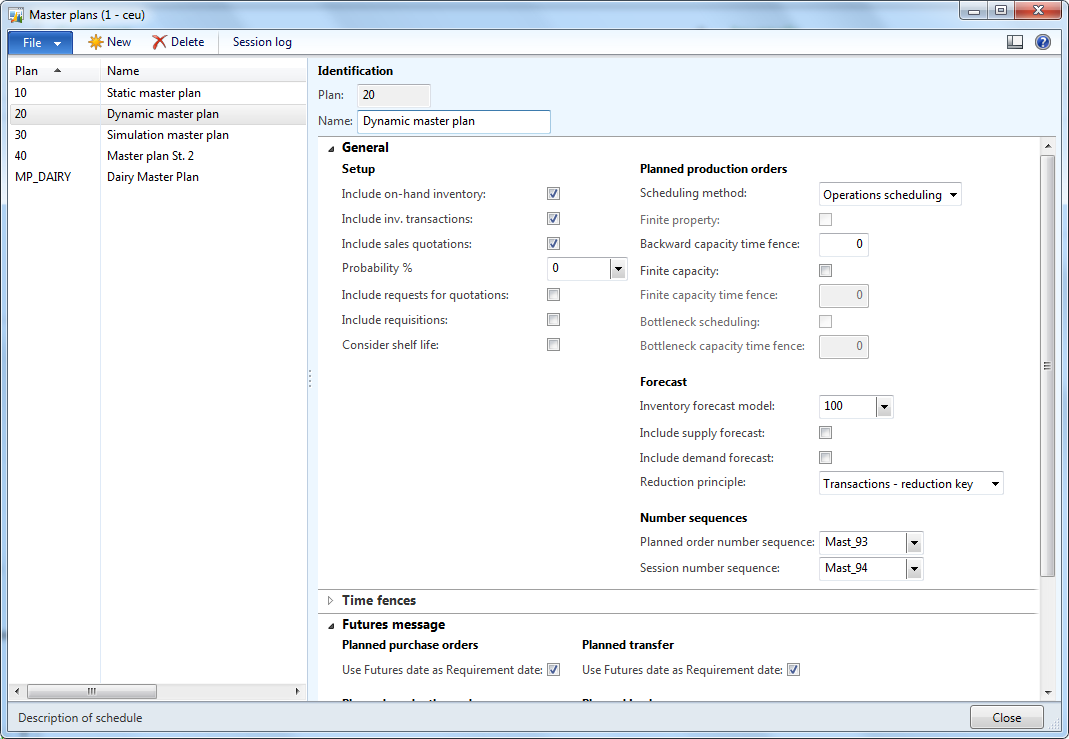Enable Include requisitions
This screenshot has width=1069, height=739.
(x=553, y=319)
